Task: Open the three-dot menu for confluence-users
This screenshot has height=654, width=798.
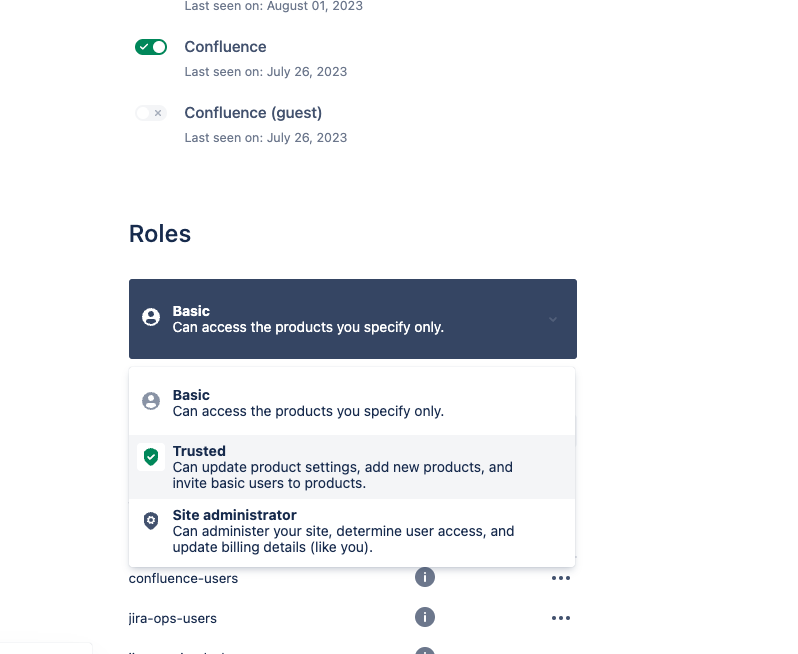Action: point(561,578)
